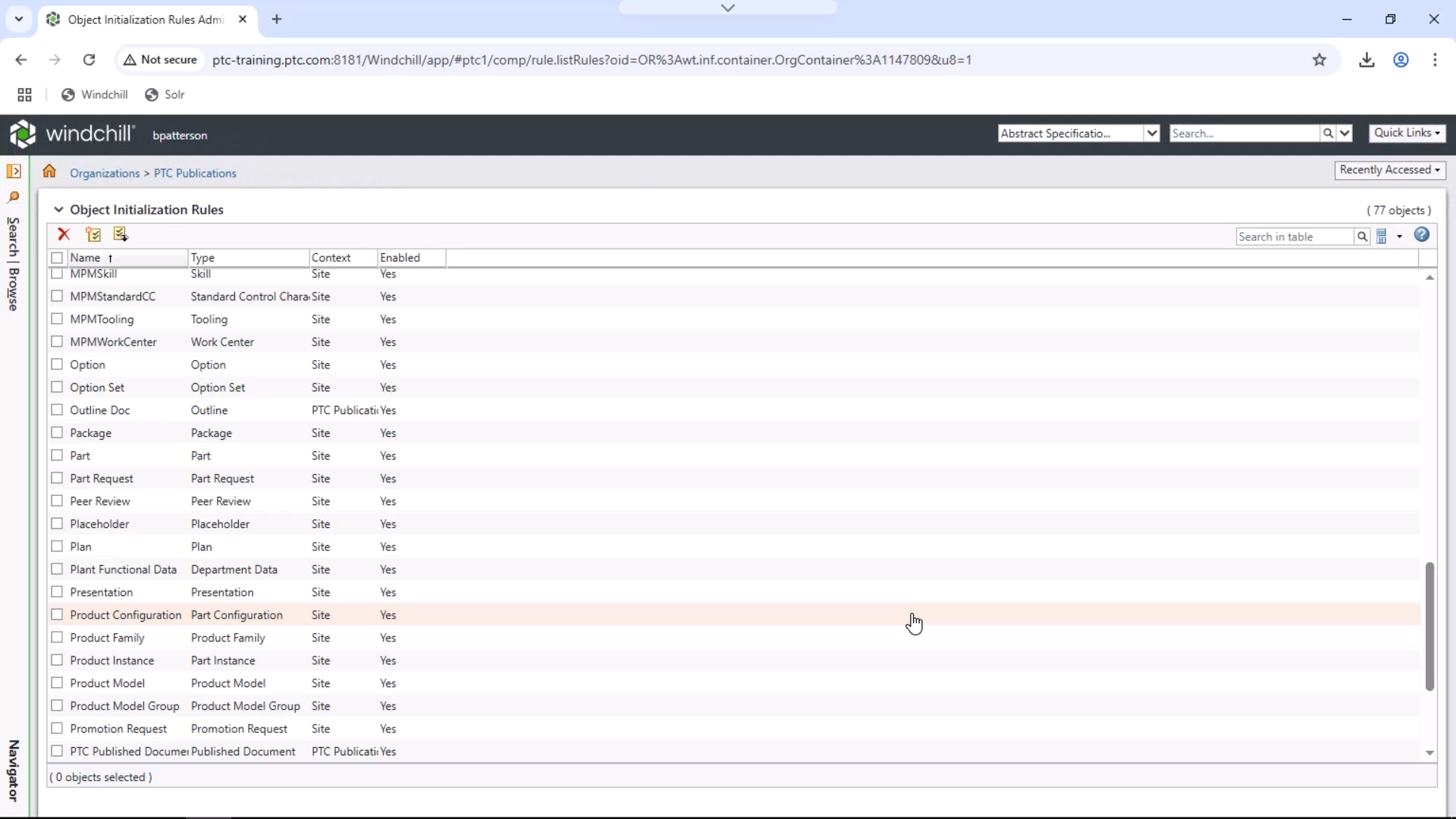
Task: Click the Windchill logo
Action: (72, 134)
